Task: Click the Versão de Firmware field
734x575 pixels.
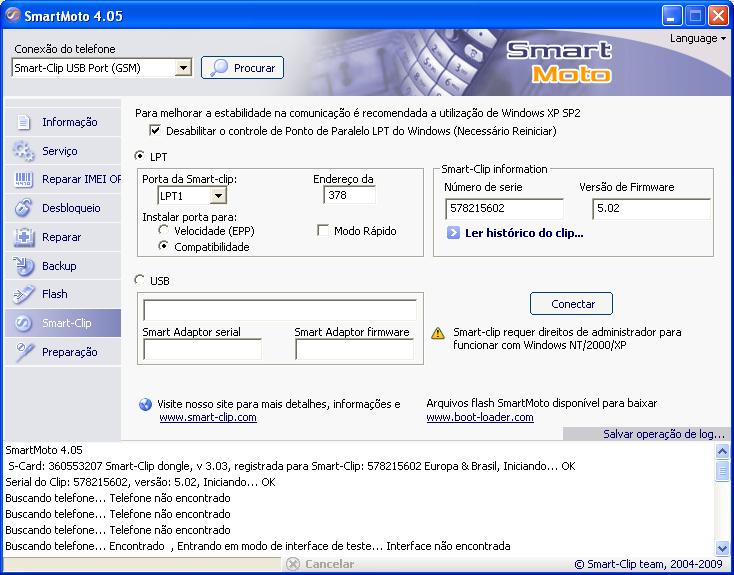Action: point(651,208)
